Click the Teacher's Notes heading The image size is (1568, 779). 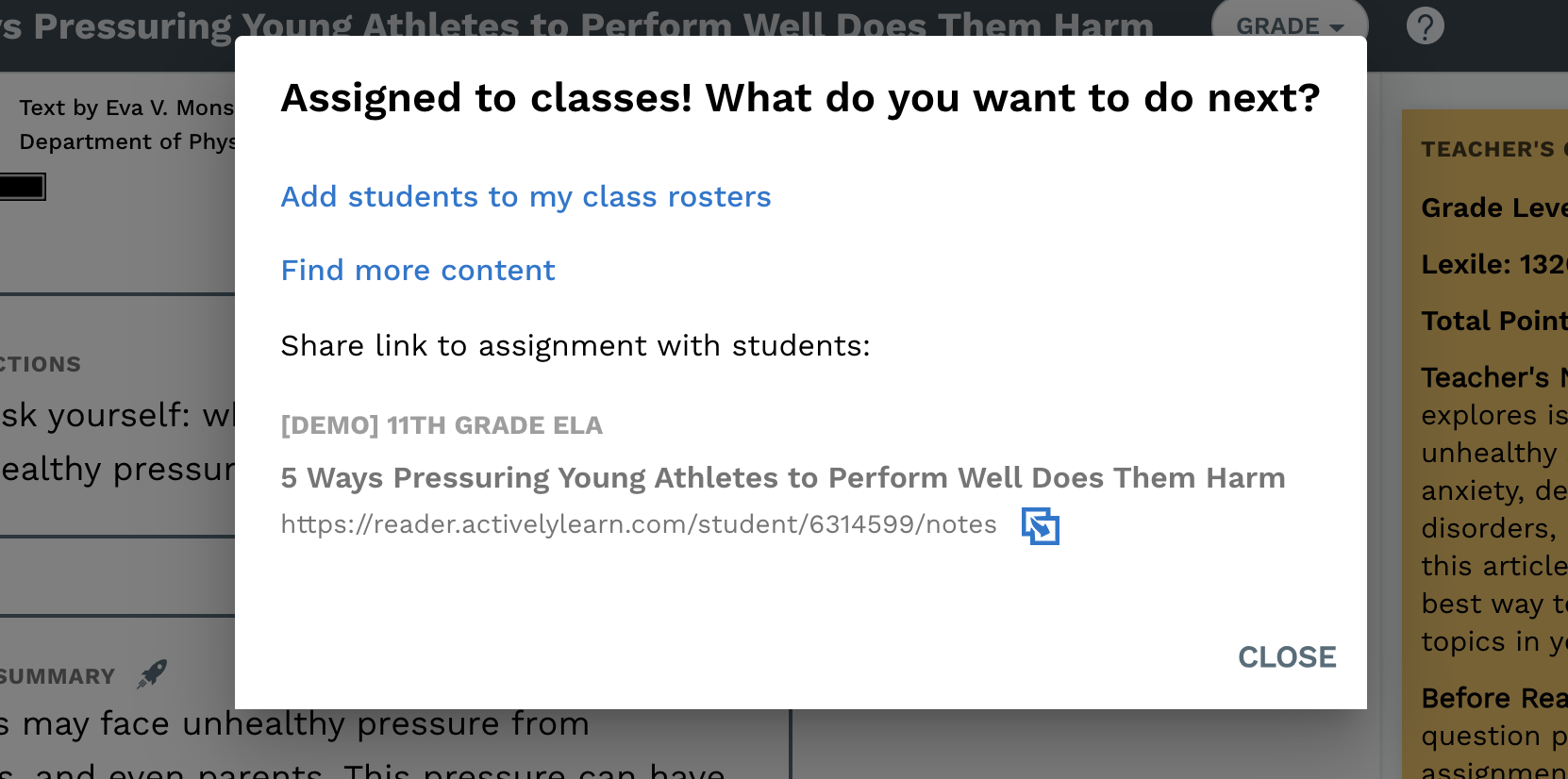click(1494, 377)
